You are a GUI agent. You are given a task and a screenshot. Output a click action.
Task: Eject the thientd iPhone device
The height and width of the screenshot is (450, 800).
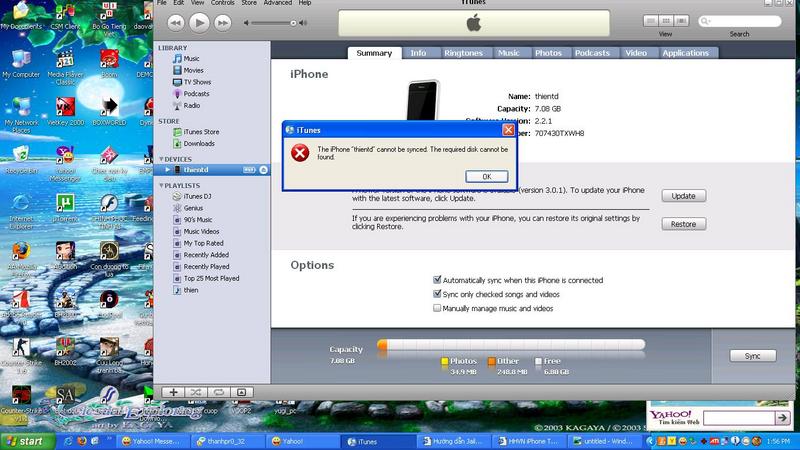pos(263,171)
